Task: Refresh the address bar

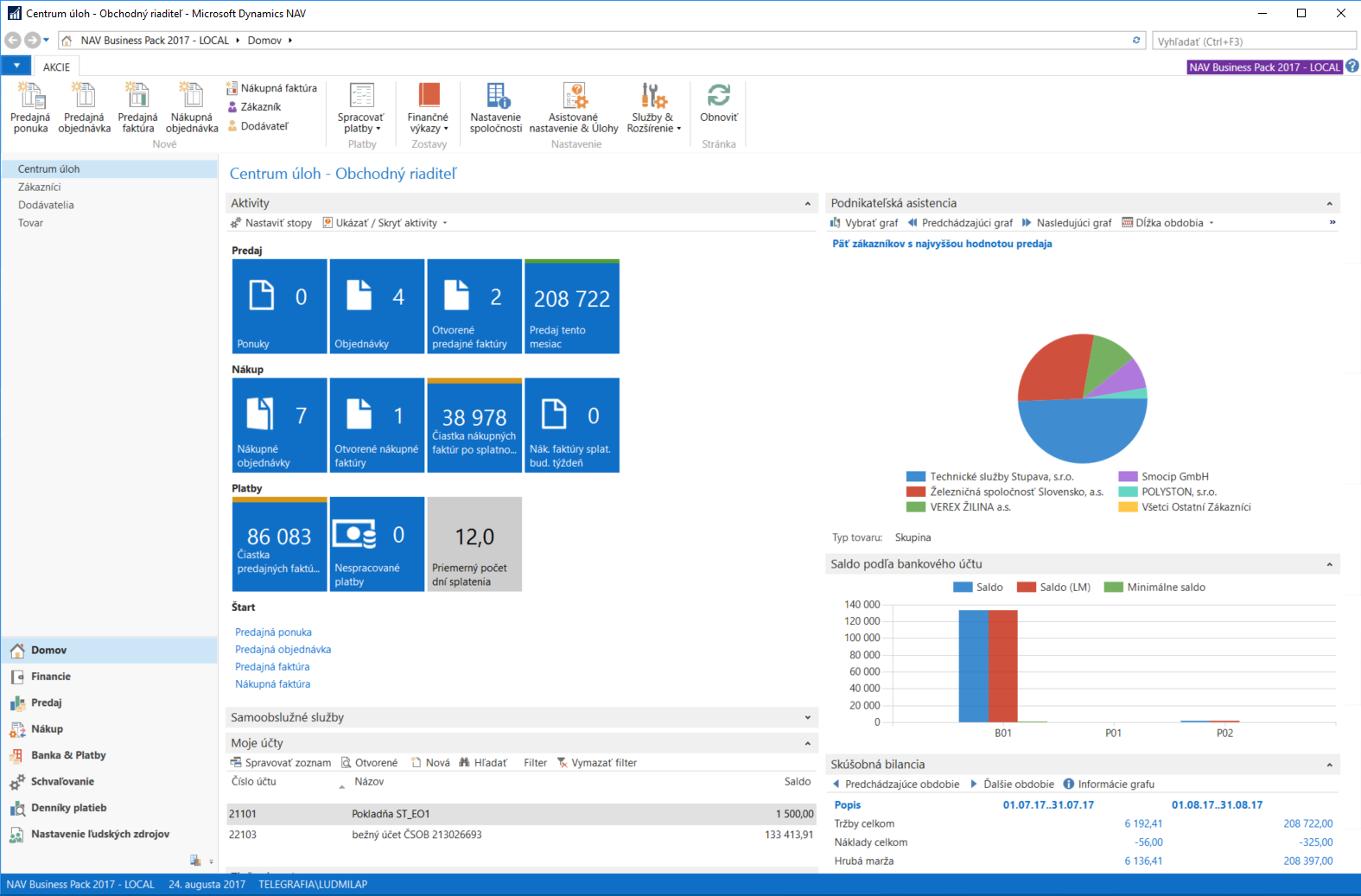Action: coord(1136,40)
